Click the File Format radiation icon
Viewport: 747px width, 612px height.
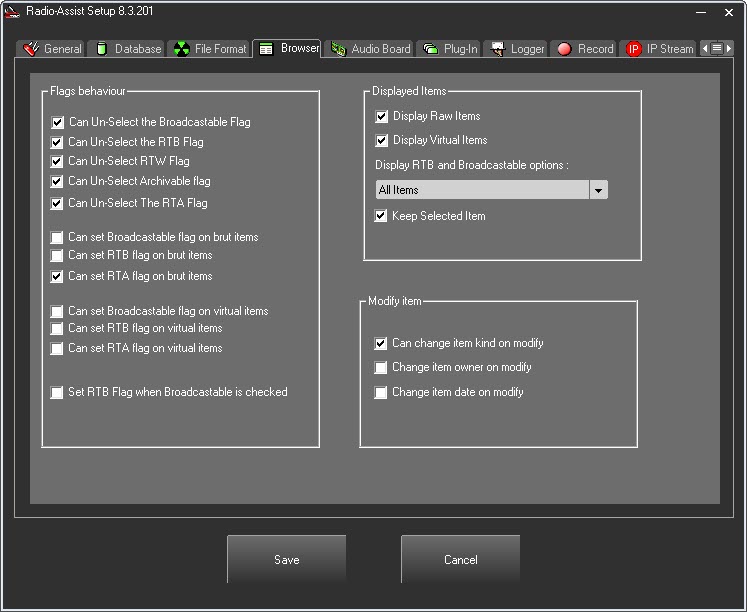pyautogui.click(x=181, y=49)
